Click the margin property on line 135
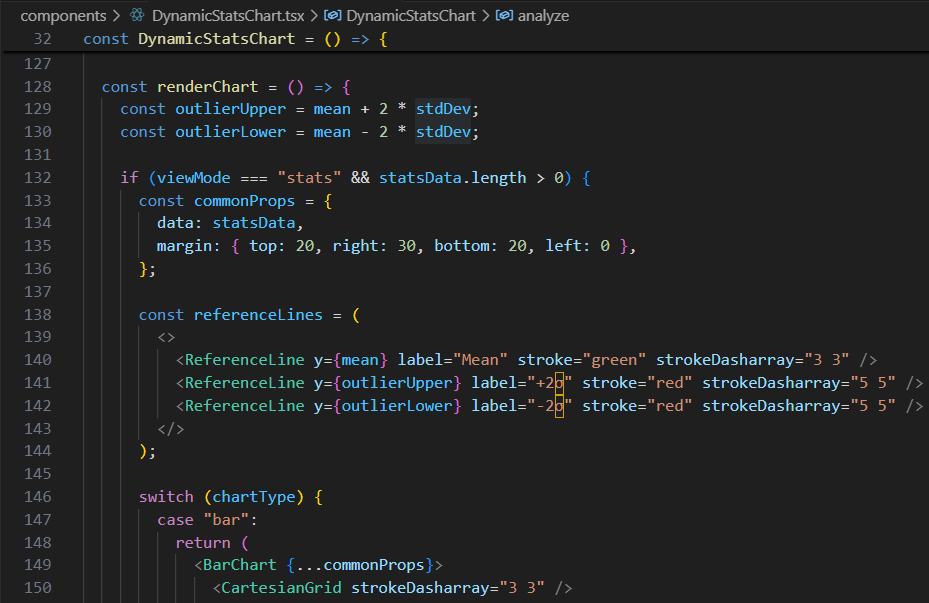The width and height of the screenshot is (929, 603). point(184,246)
